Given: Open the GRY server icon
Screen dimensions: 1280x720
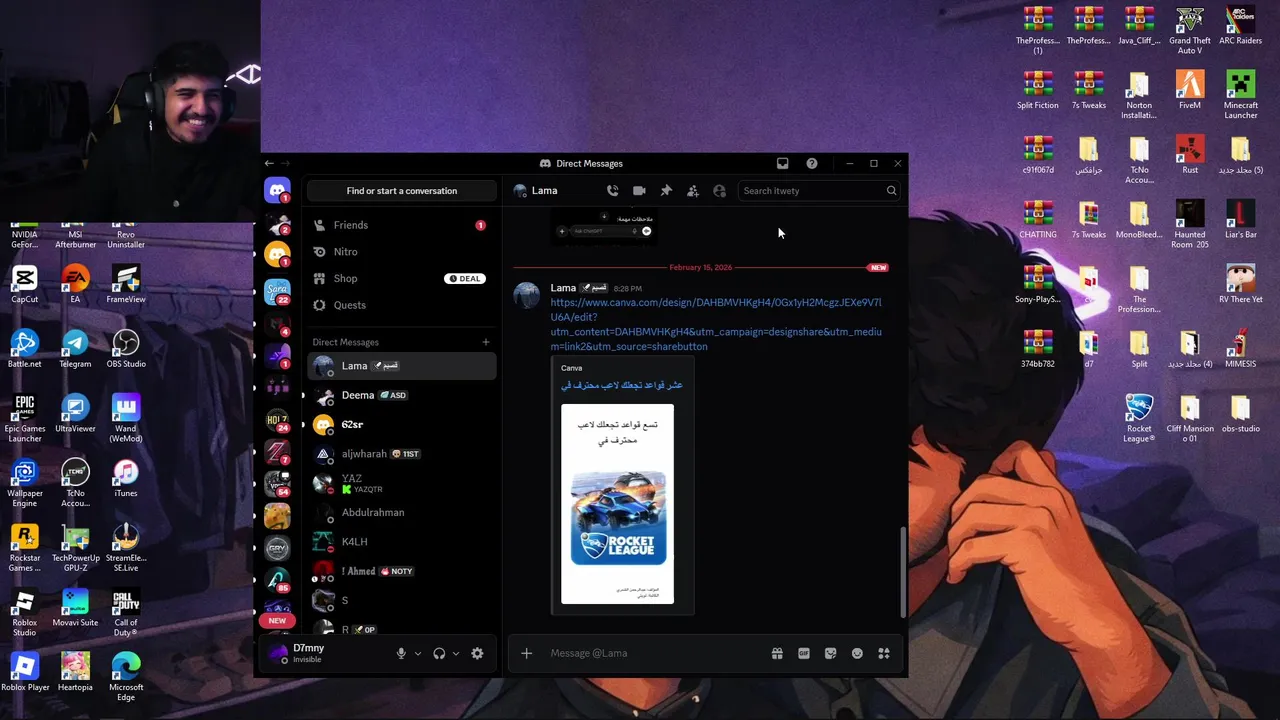Looking at the screenshot, I should 277,548.
